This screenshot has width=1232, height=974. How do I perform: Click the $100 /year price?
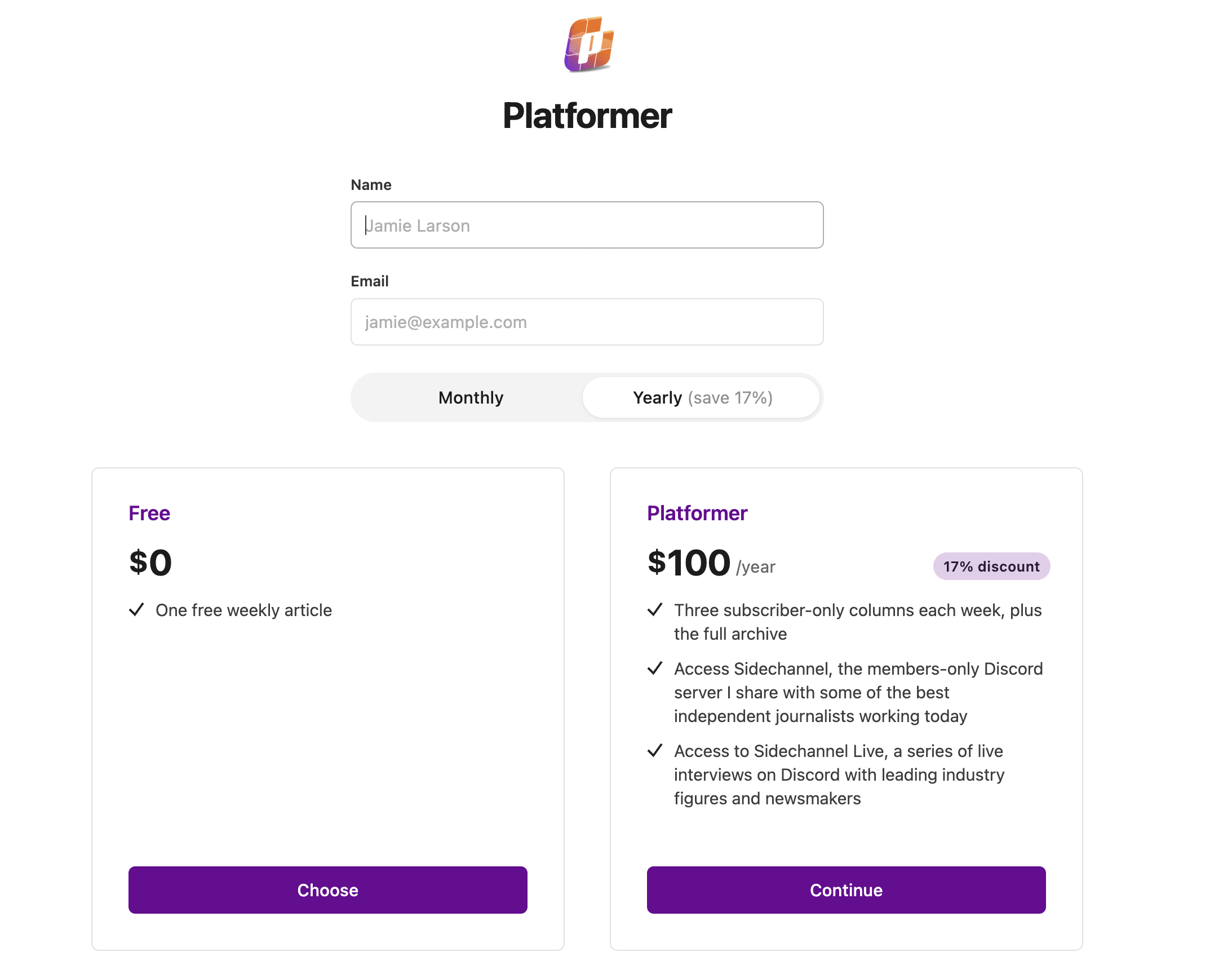(710, 563)
